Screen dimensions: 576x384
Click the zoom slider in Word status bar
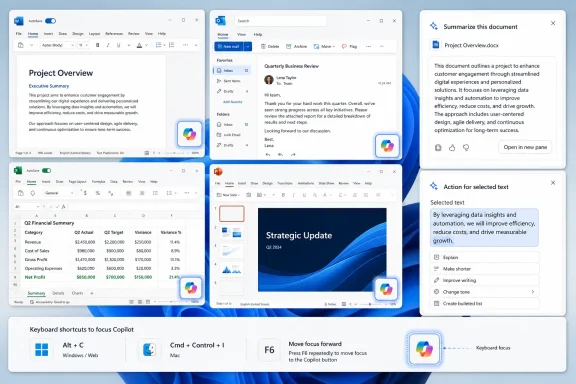[x=173, y=153]
